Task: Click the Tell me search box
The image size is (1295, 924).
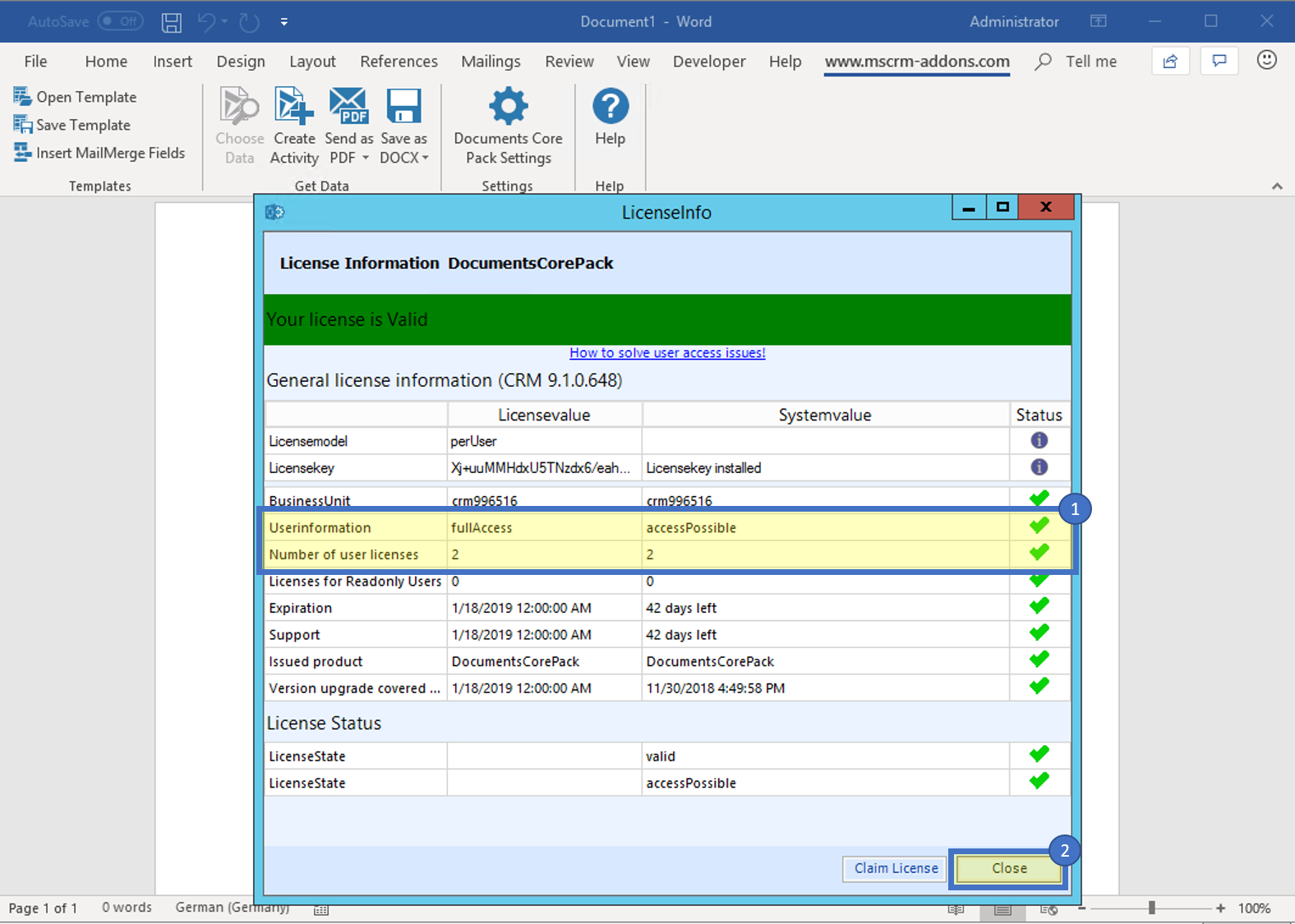Action: (x=1076, y=62)
